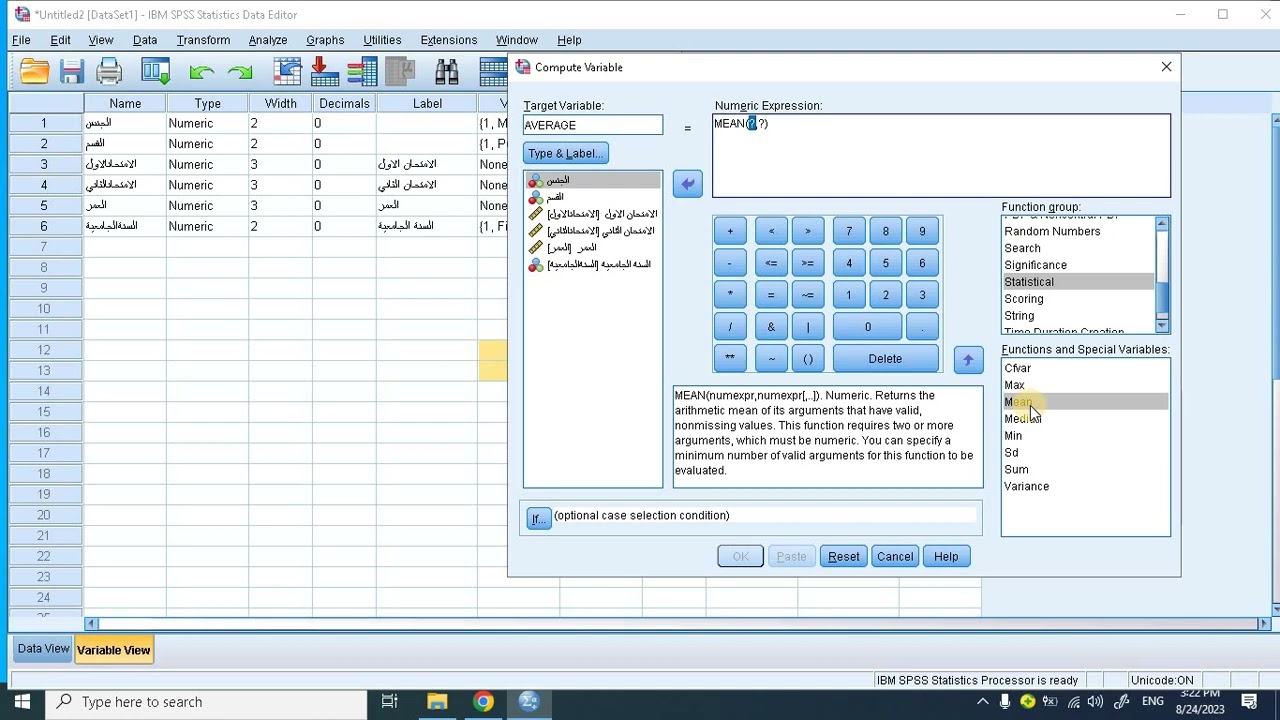This screenshot has width=1280, height=720.
Task: Click the Function group scrollbar up arrow
Action: pos(1162,223)
